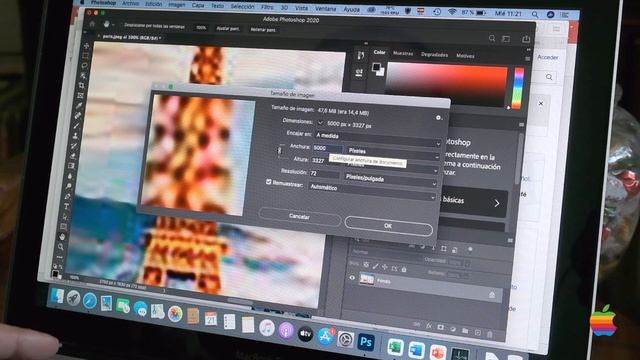
Task: Open the básicas tutorial arrow card
Action: pos(473,202)
